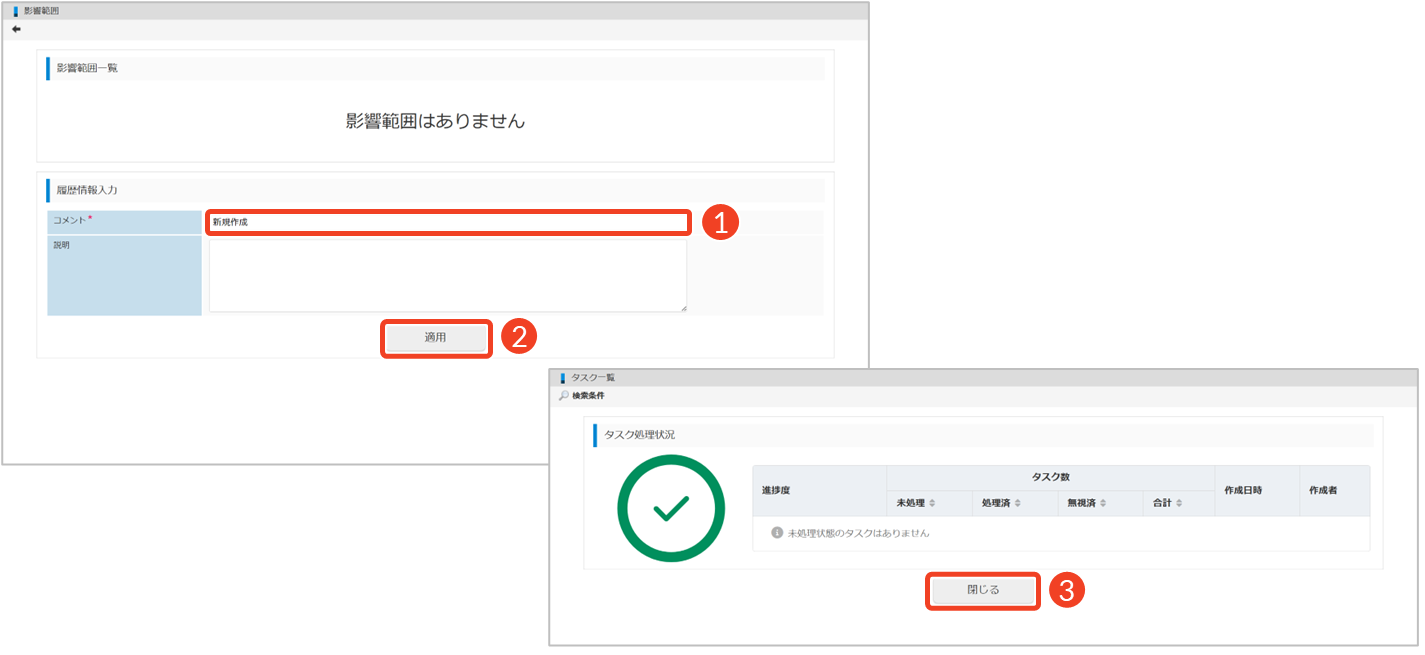1425x655 pixels.
Task: Click the 説明 textarea resize handle
Action: [x=684, y=308]
